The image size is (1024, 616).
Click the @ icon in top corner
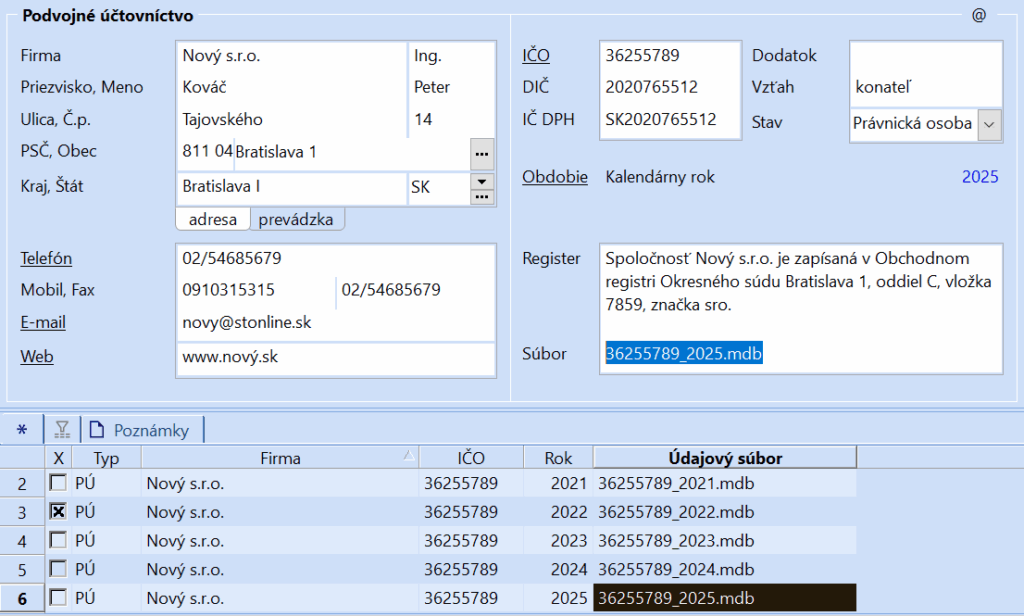978,15
